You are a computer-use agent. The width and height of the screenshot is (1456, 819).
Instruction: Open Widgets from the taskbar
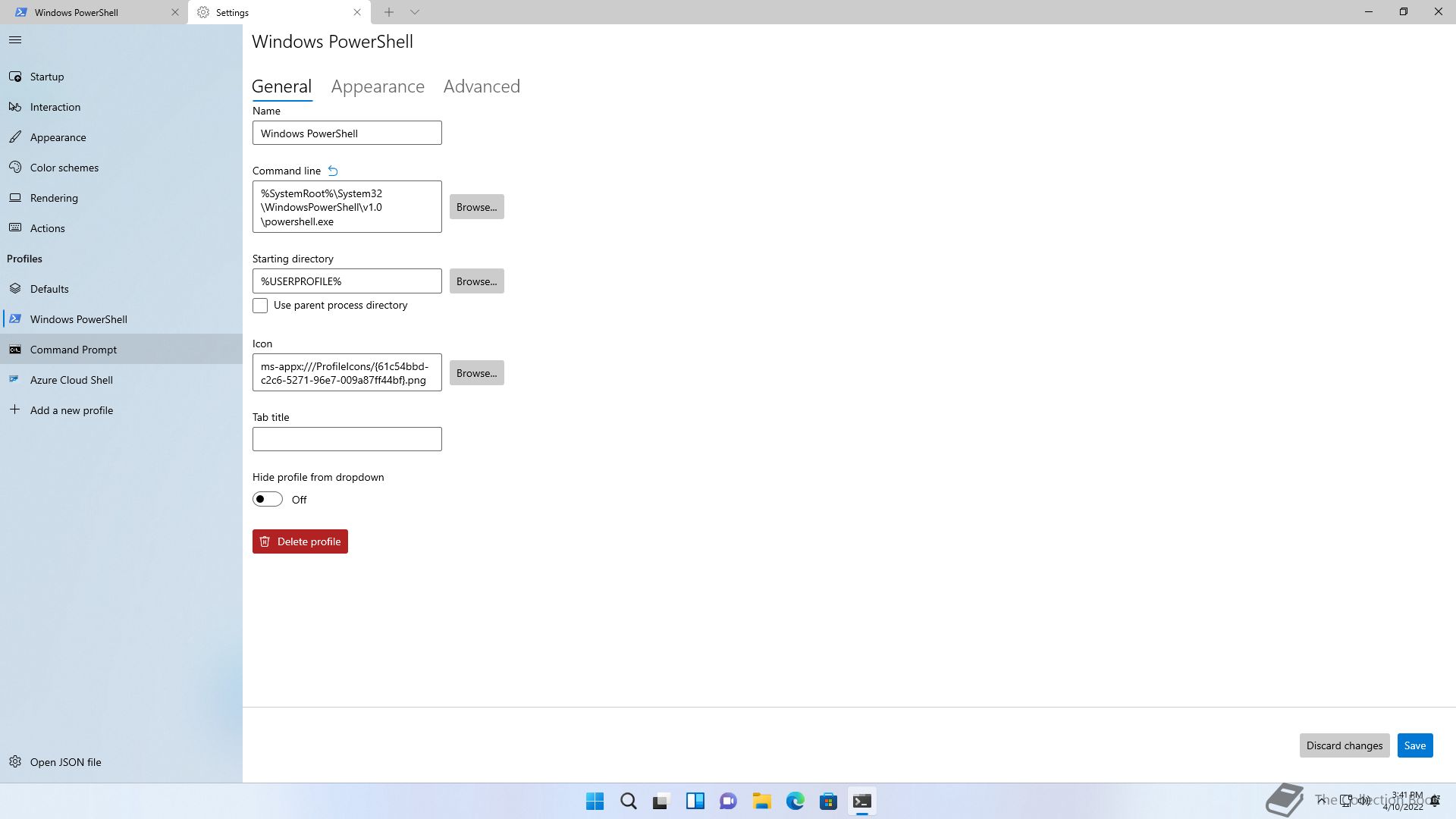(x=695, y=801)
